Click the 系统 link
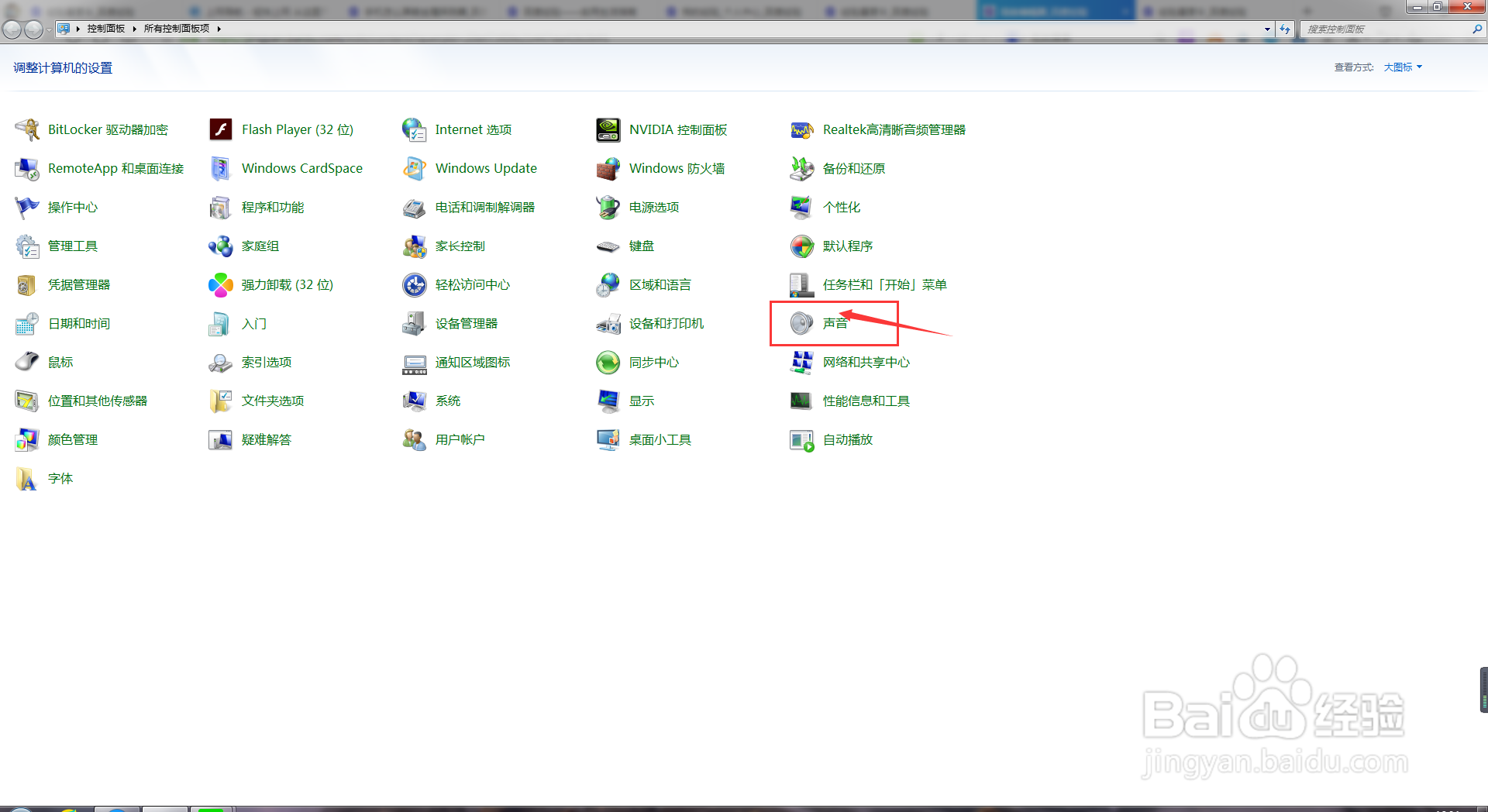This screenshot has width=1488, height=812. click(448, 401)
